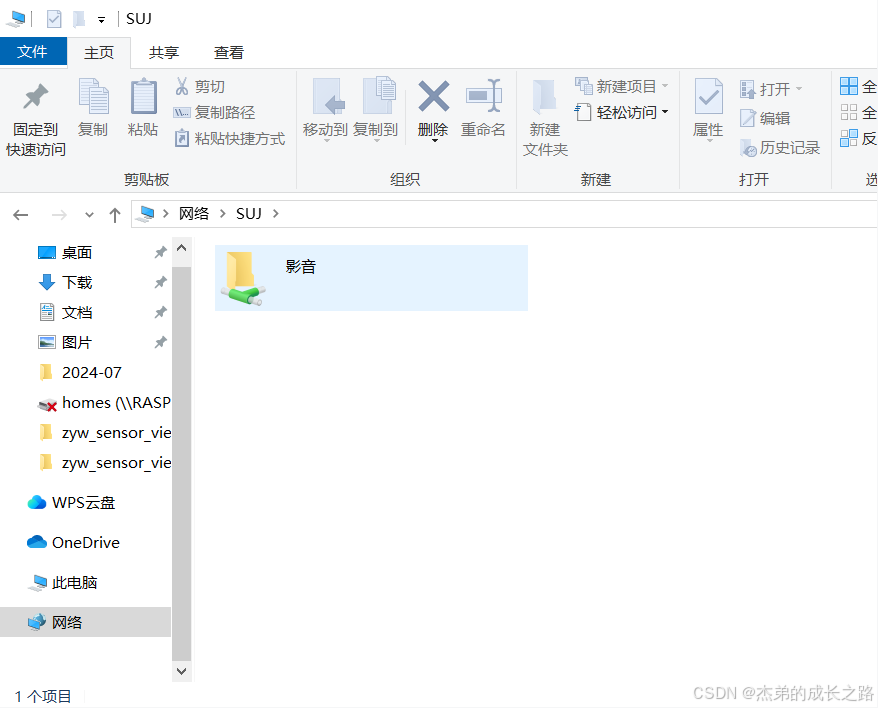
Task: Open WPS云盘 in the sidebar
Action: (x=83, y=502)
